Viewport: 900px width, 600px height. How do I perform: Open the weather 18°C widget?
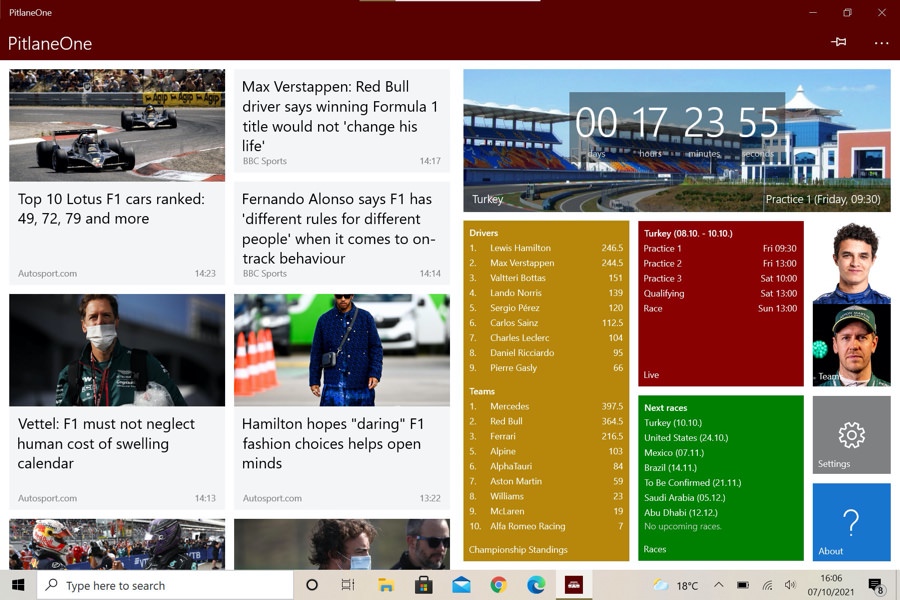tap(676, 585)
